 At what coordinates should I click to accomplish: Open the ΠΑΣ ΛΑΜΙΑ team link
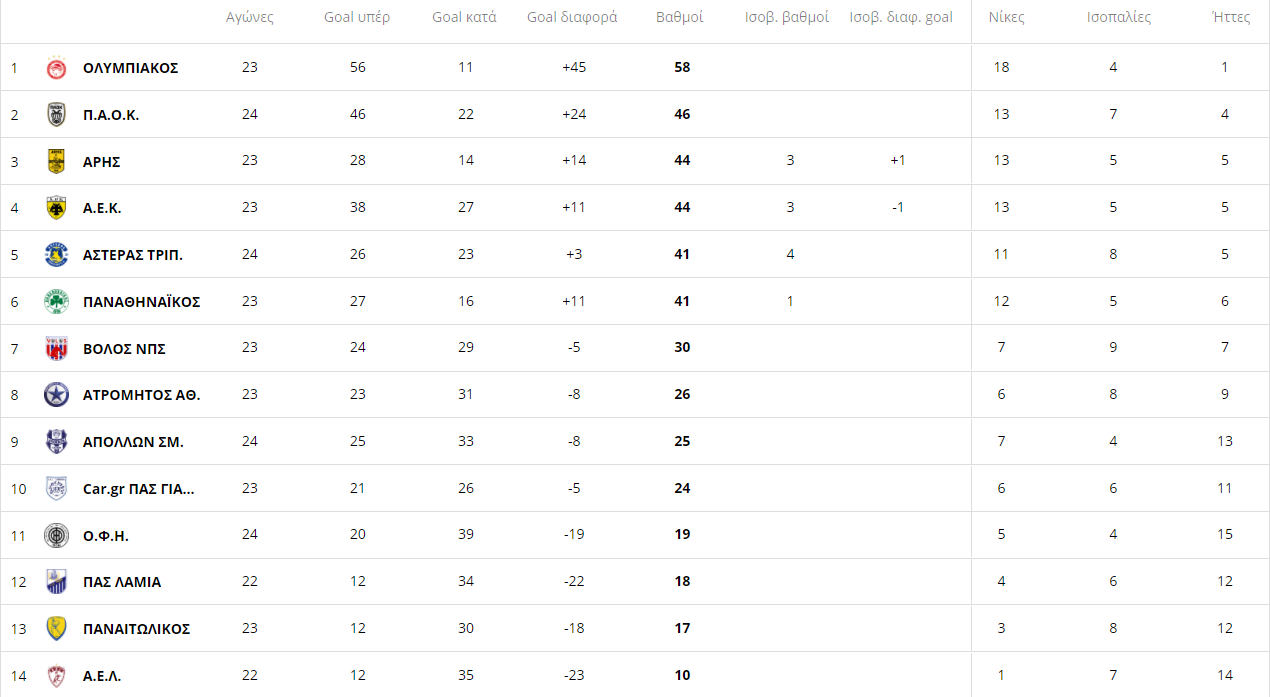(x=122, y=582)
